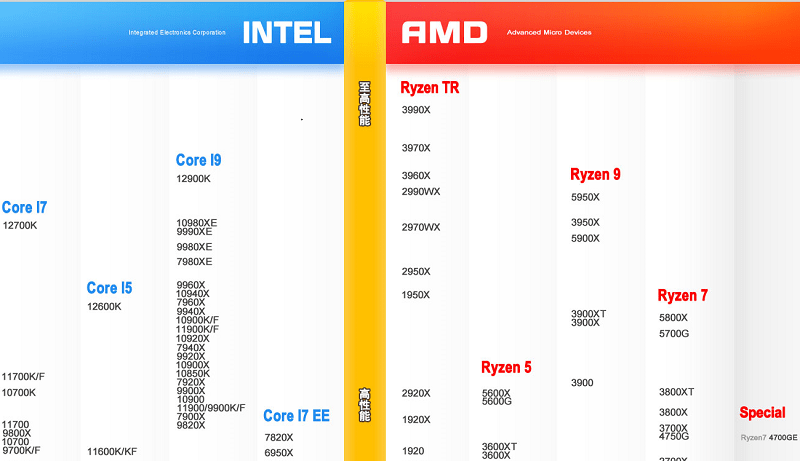Viewport: 800px width, 461px height.
Task: Select the Ryzen7 4700GE entry
Action: point(769,438)
